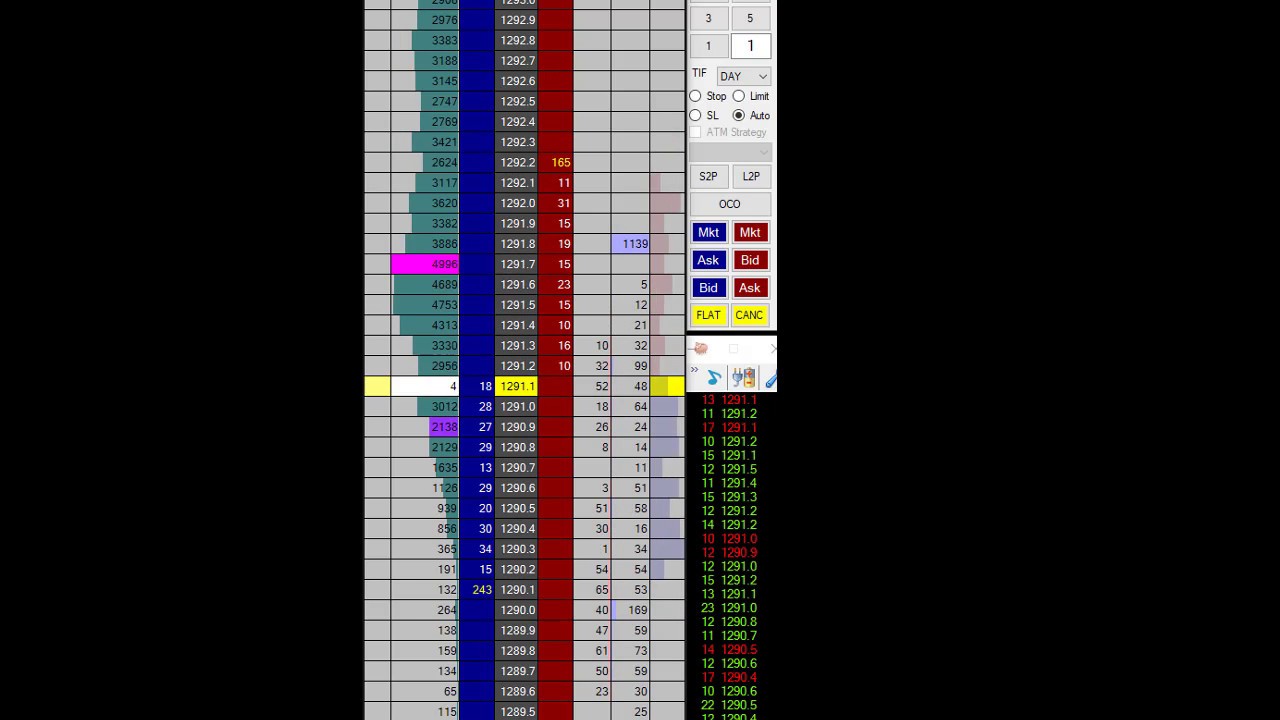Open the disabled ATM strategy combo box

tap(730, 151)
